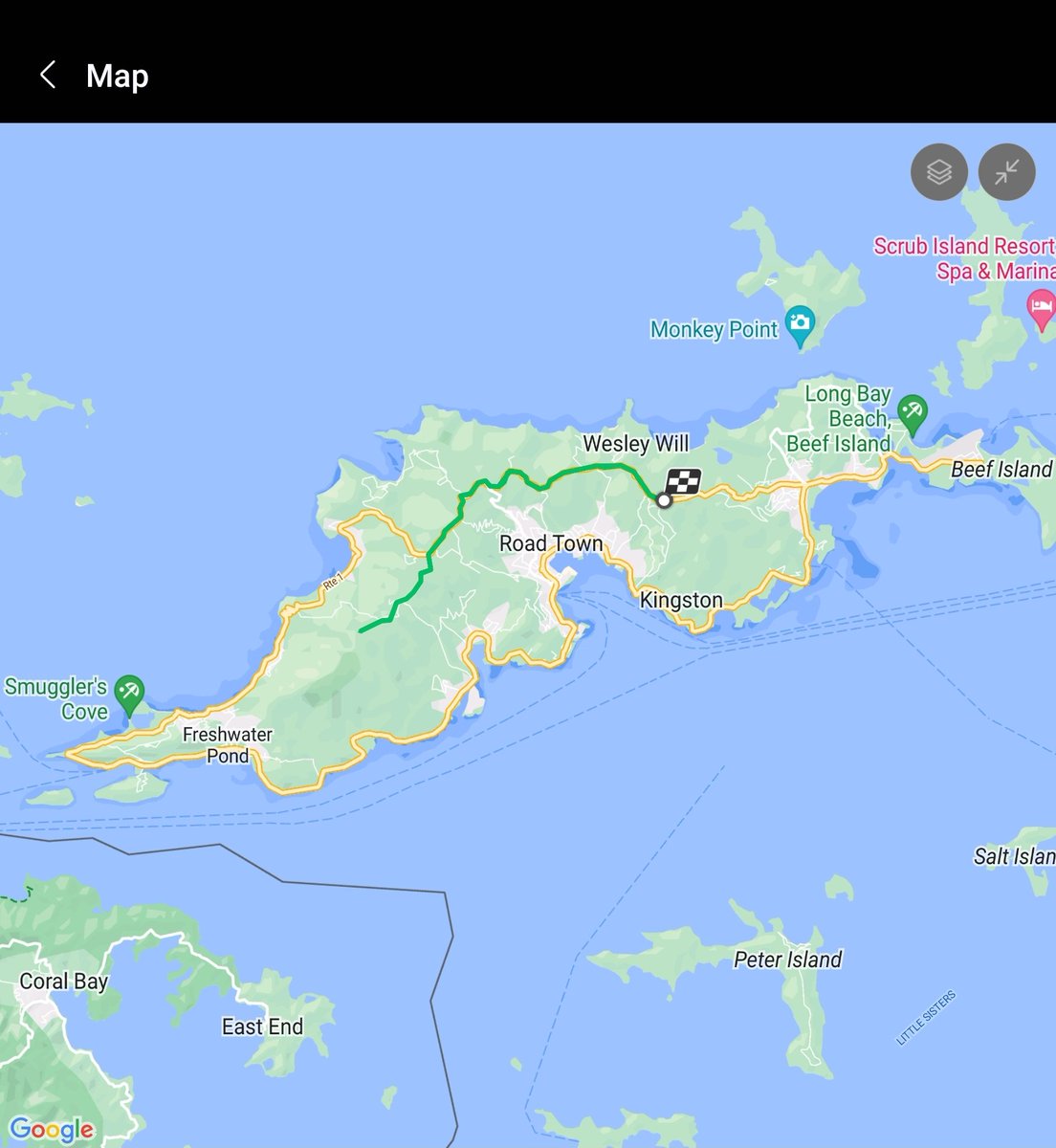Select the Rte 1 road label
The width and height of the screenshot is (1056, 1148).
(x=333, y=581)
